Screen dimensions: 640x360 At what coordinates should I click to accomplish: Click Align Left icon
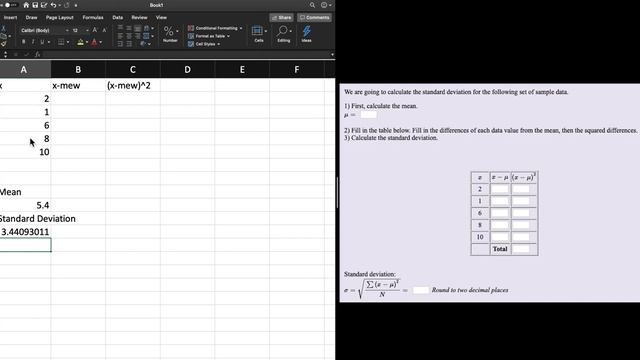[x=120, y=36]
